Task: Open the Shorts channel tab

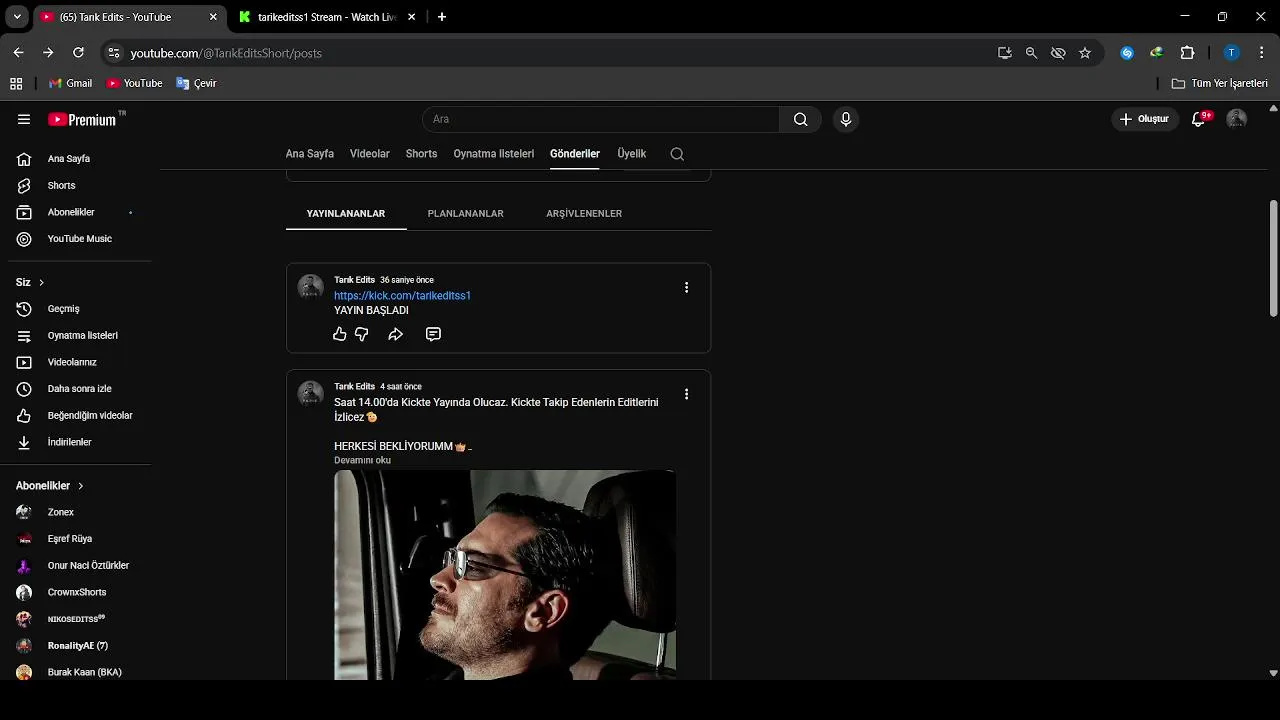Action: tap(421, 154)
